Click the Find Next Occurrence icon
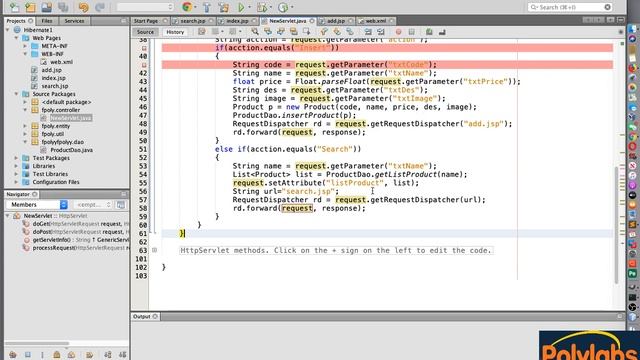This screenshot has width=640, height=360. tap(281, 31)
